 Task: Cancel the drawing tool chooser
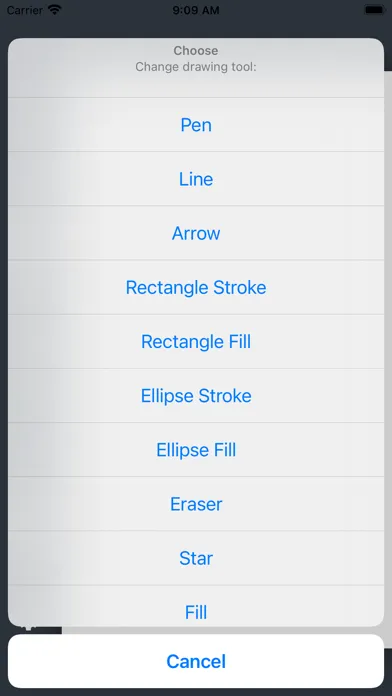(196, 661)
